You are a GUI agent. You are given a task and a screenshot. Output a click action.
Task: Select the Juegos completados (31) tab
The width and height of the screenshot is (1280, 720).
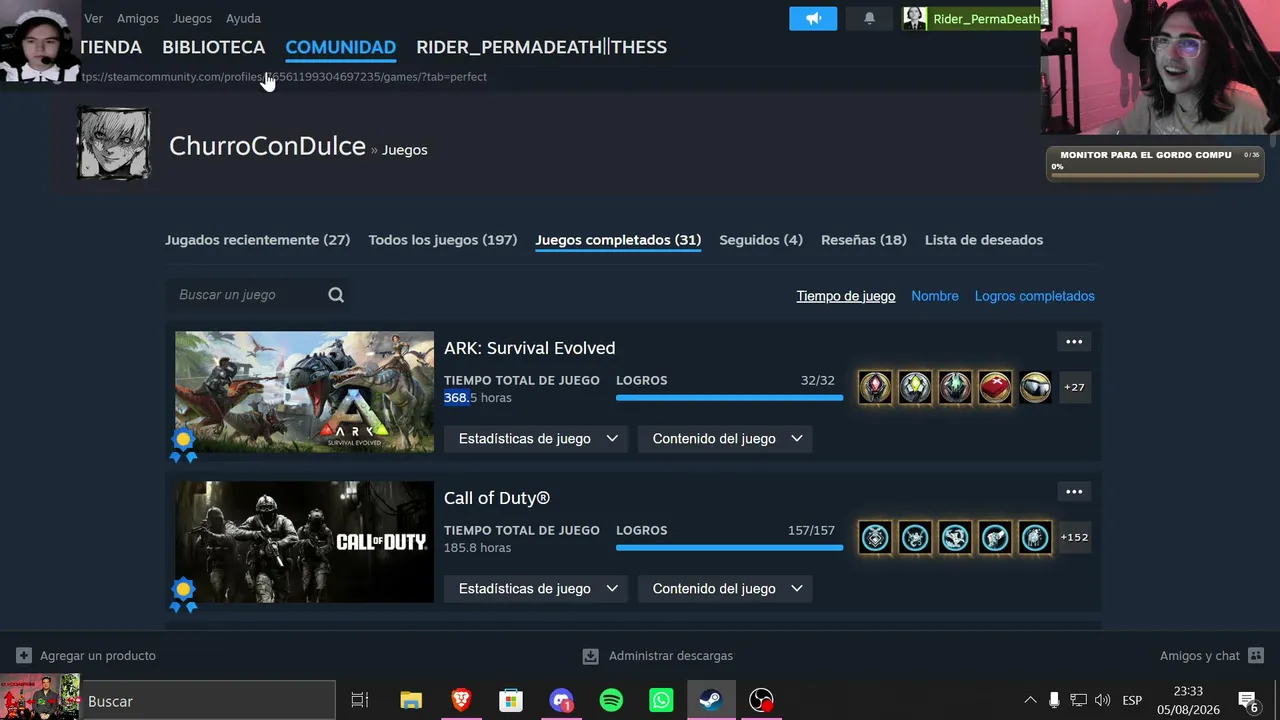click(x=618, y=240)
